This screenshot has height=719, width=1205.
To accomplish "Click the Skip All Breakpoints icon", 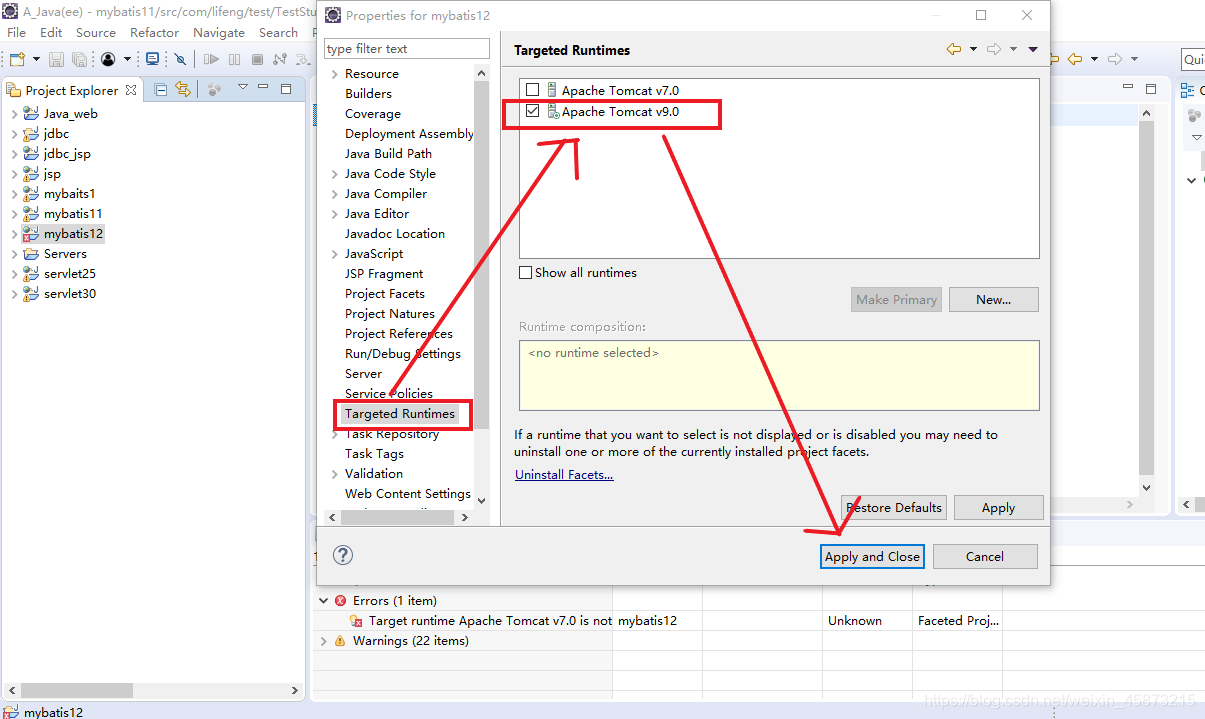I will tap(180, 60).
